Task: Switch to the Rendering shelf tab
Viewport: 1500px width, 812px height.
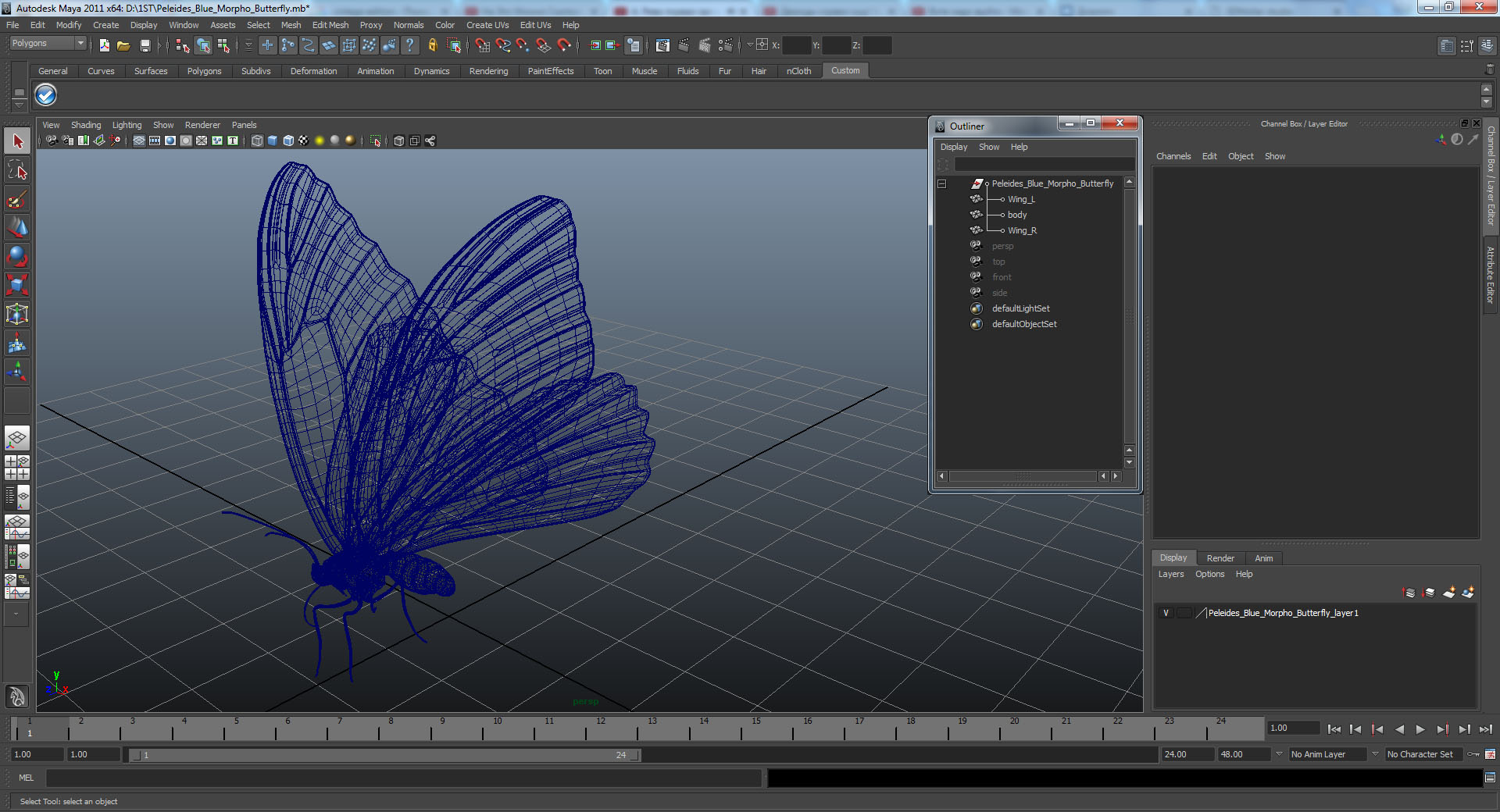Action: [x=488, y=71]
